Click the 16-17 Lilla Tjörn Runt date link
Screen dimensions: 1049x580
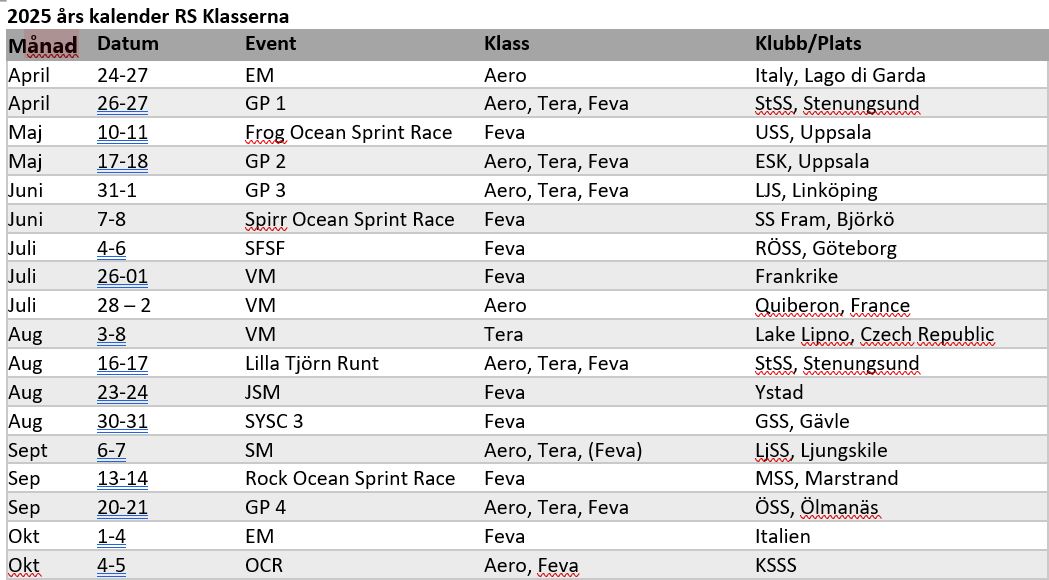coord(122,363)
